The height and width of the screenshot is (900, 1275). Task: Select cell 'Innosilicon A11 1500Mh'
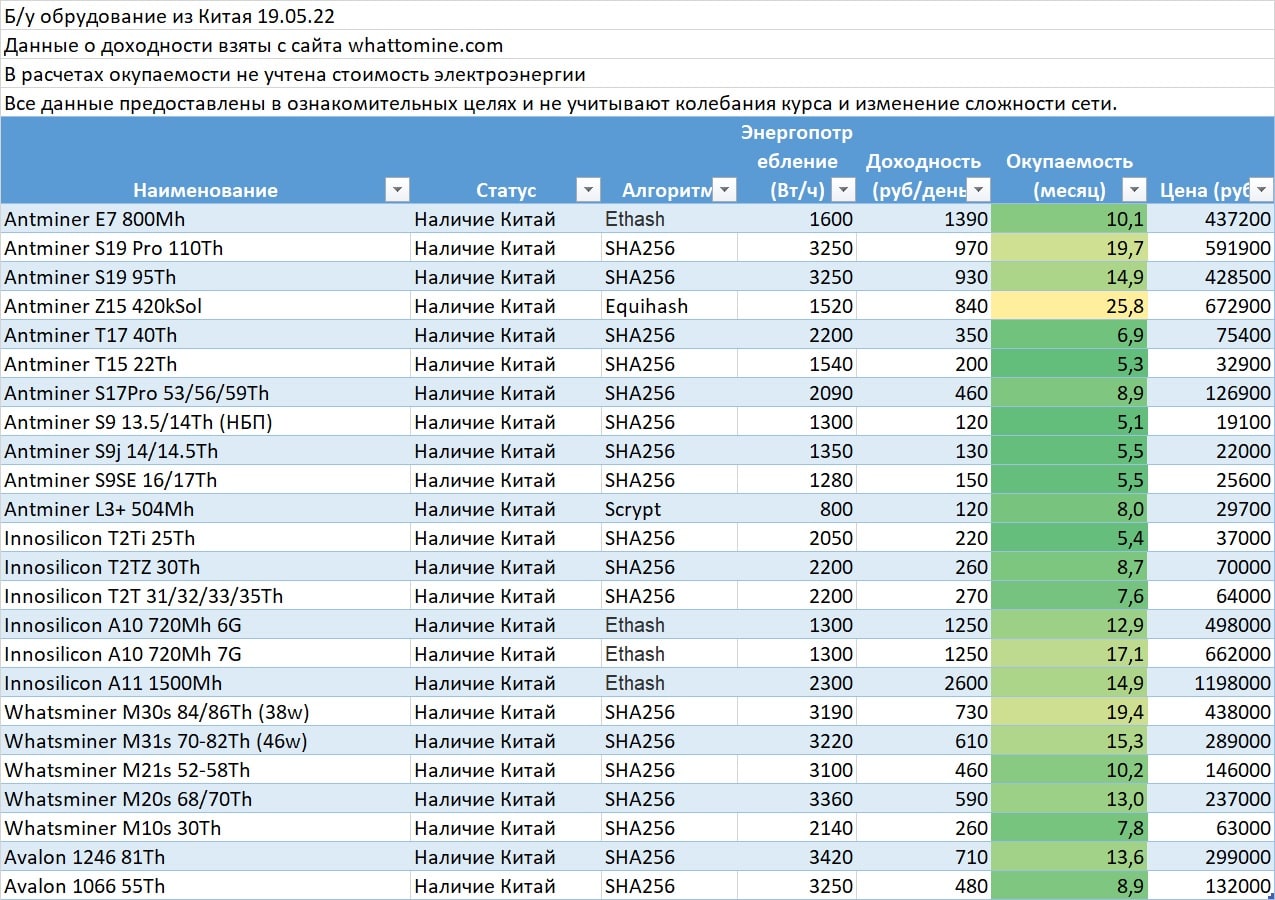pyautogui.click(x=205, y=683)
